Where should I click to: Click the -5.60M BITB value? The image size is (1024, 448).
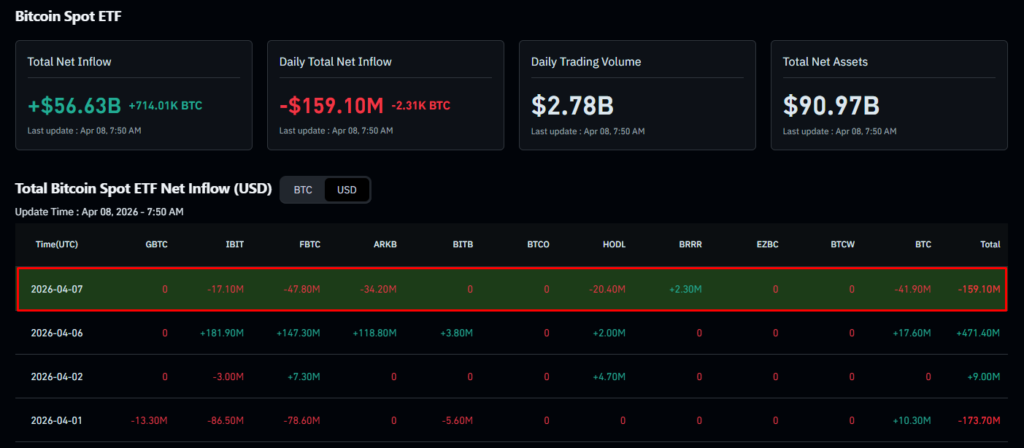point(458,421)
